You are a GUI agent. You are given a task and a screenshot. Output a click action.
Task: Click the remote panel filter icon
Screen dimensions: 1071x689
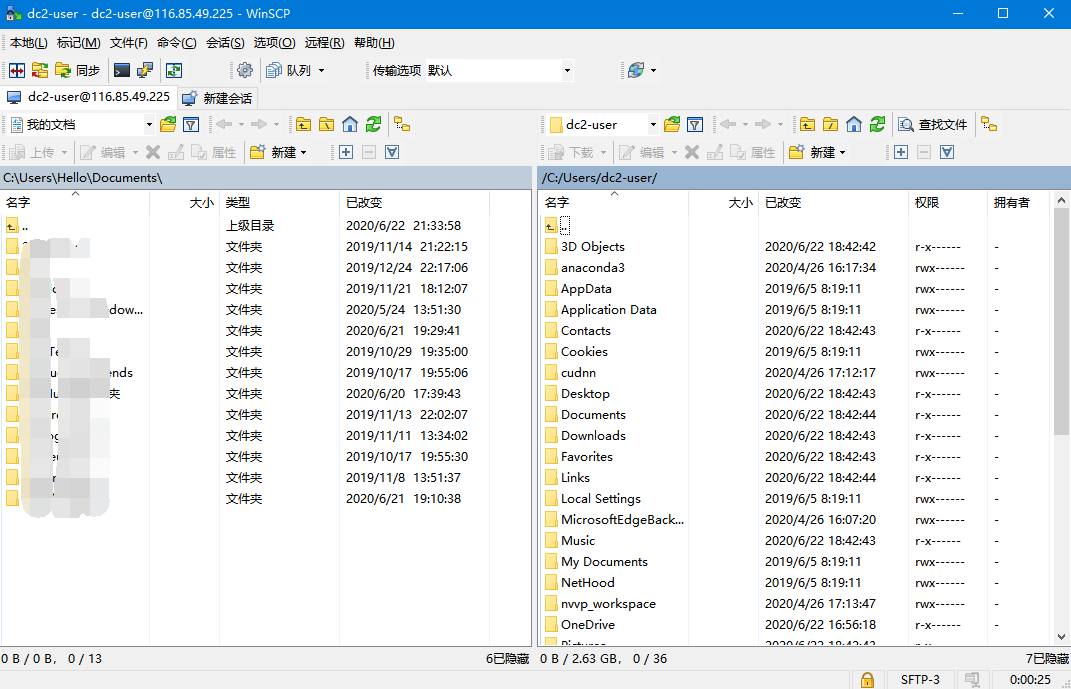[x=695, y=124]
